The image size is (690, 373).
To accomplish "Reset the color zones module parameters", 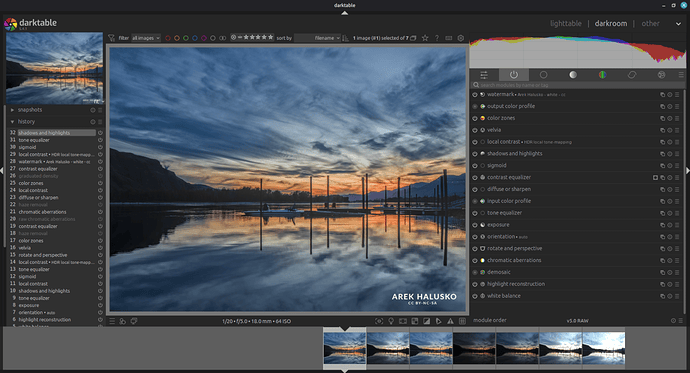I will coord(670,118).
